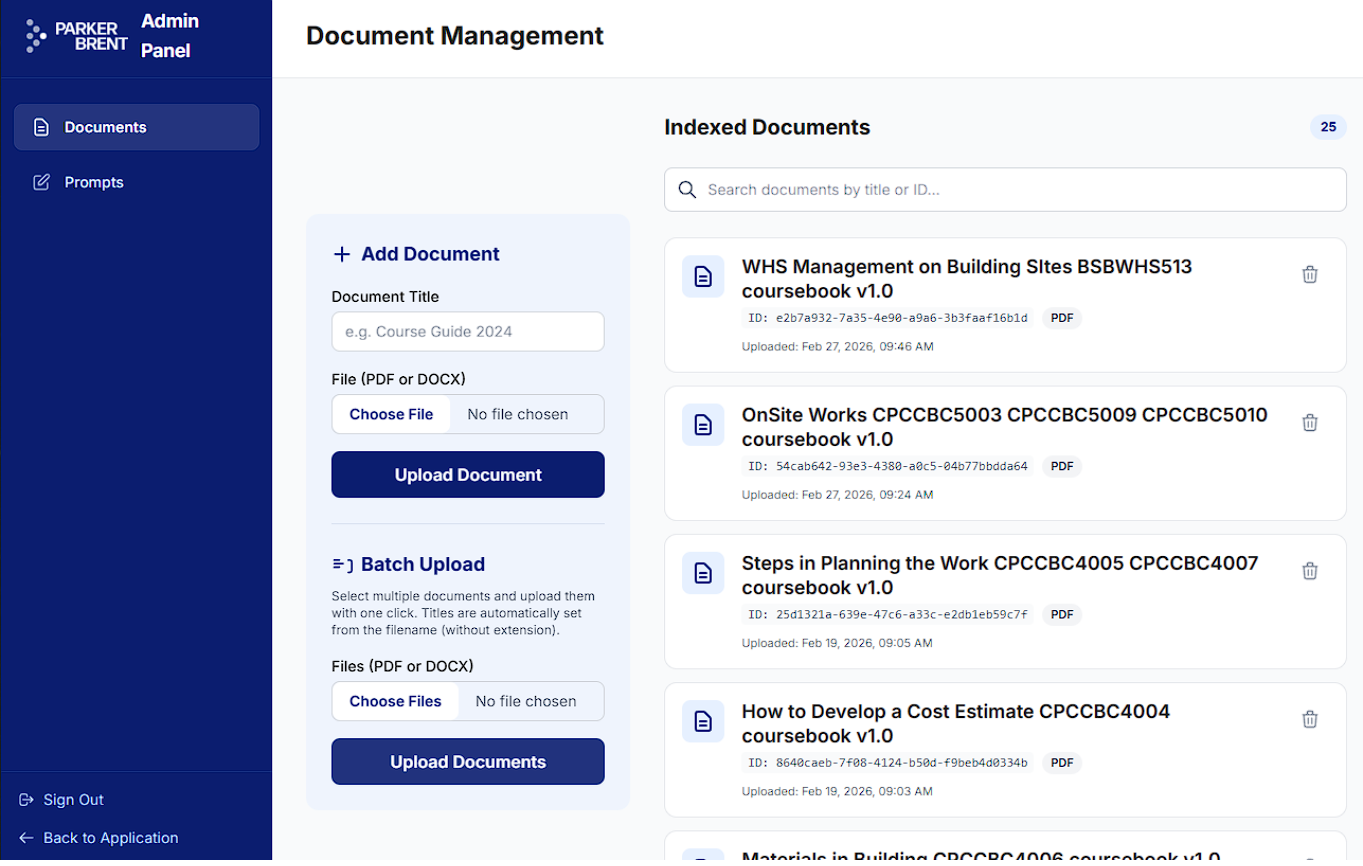Delete How to Develop a Cost Estimate document
Image resolution: width=1363 pixels, height=866 pixels.
(1310, 719)
